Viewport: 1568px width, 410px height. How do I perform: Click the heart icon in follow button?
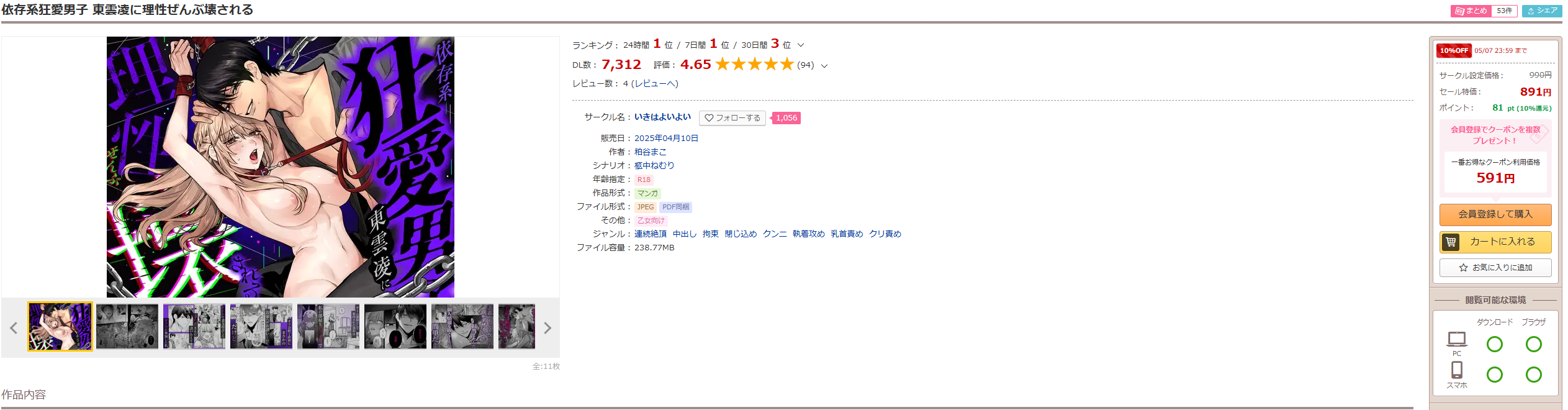click(x=709, y=118)
